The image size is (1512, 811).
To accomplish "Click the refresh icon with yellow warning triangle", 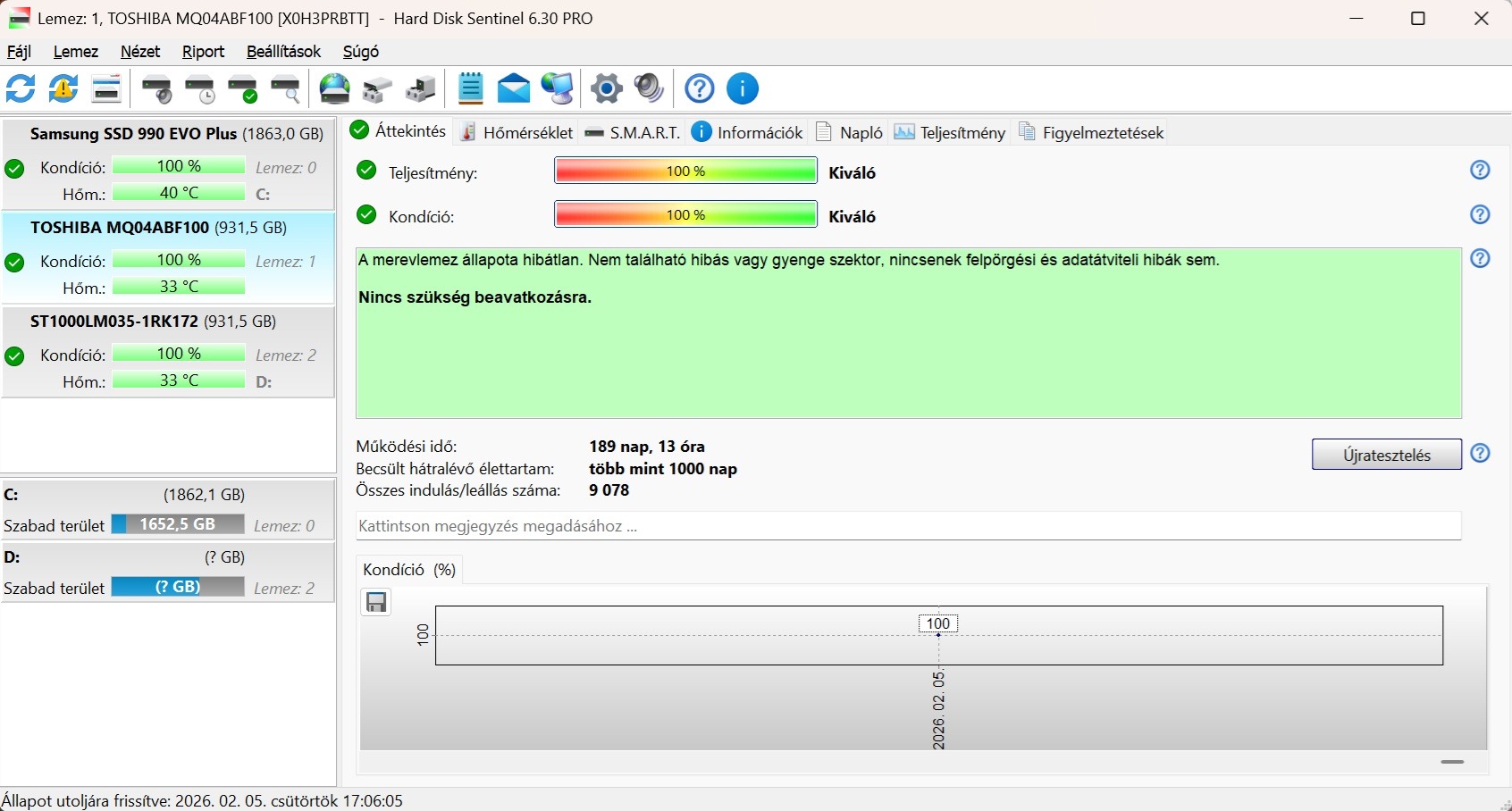I will pos(63,88).
